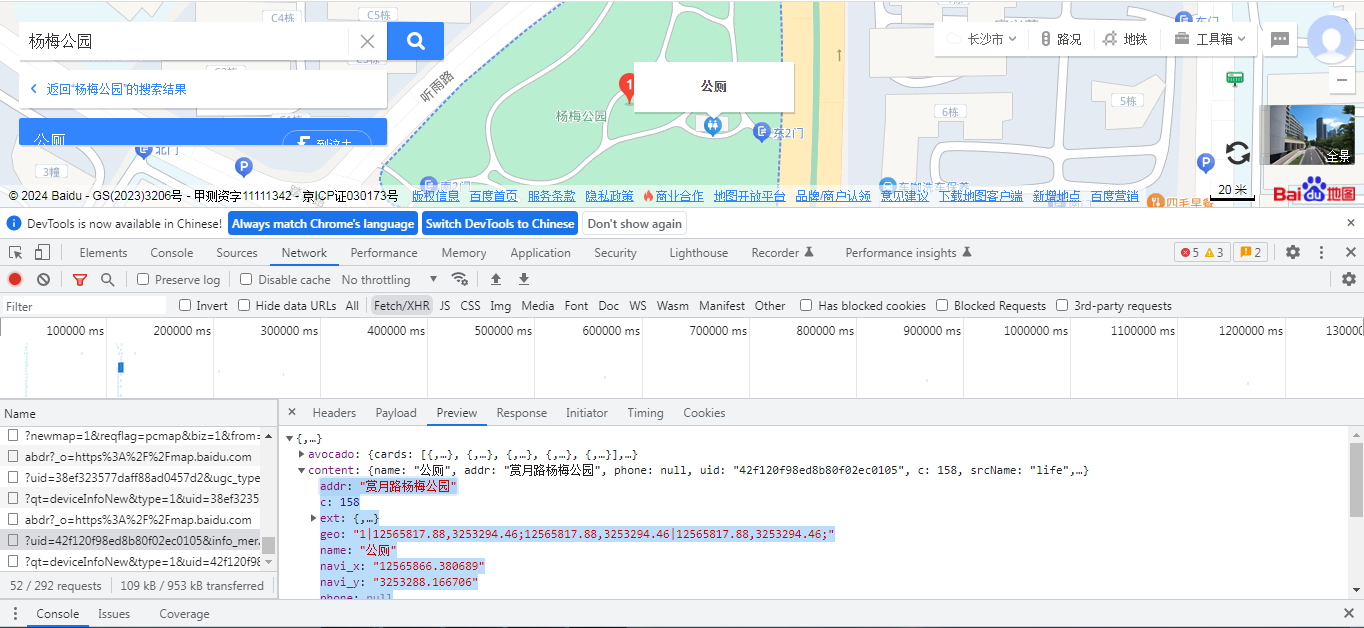Click Don't show again button
The image size is (1364, 628).
point(635,223)
